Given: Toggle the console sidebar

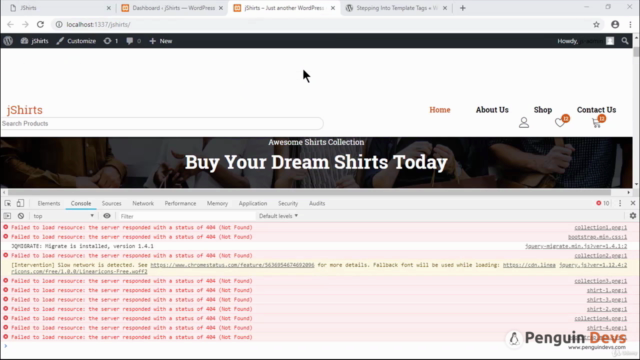Looking at the screenshot, I should (7, 216).
